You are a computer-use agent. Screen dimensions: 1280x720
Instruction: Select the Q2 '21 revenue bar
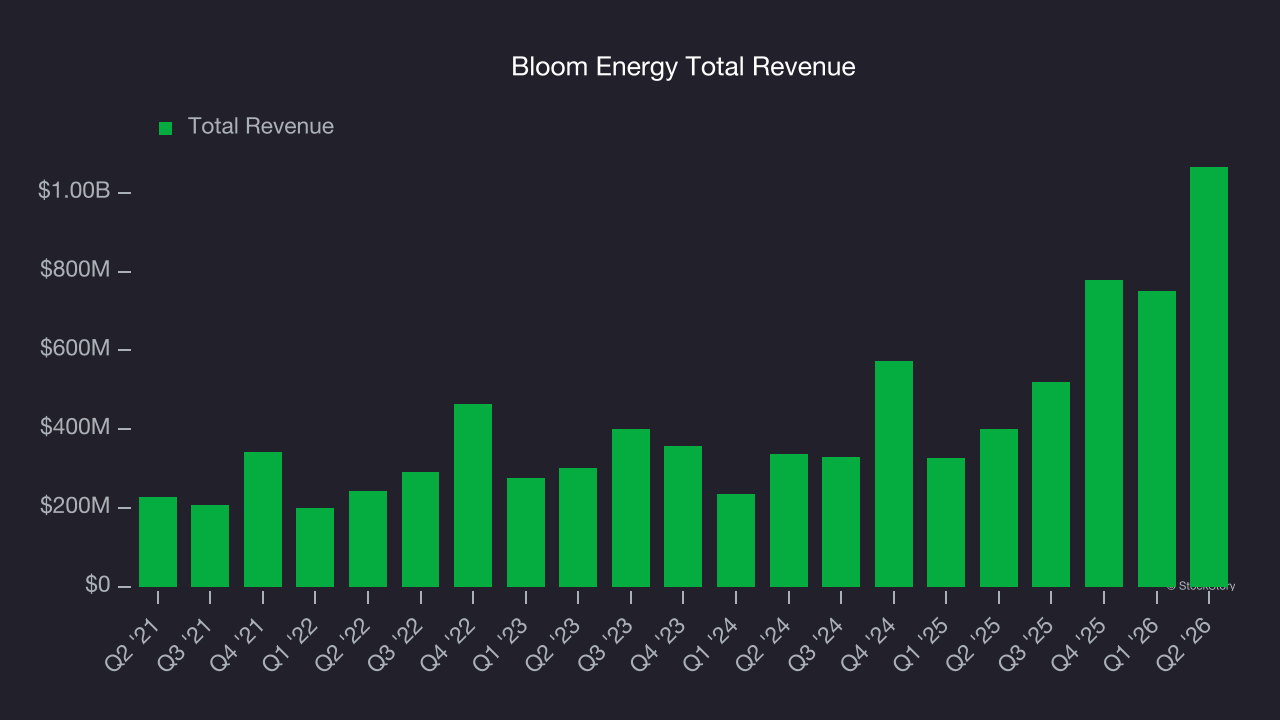(158, 542)
